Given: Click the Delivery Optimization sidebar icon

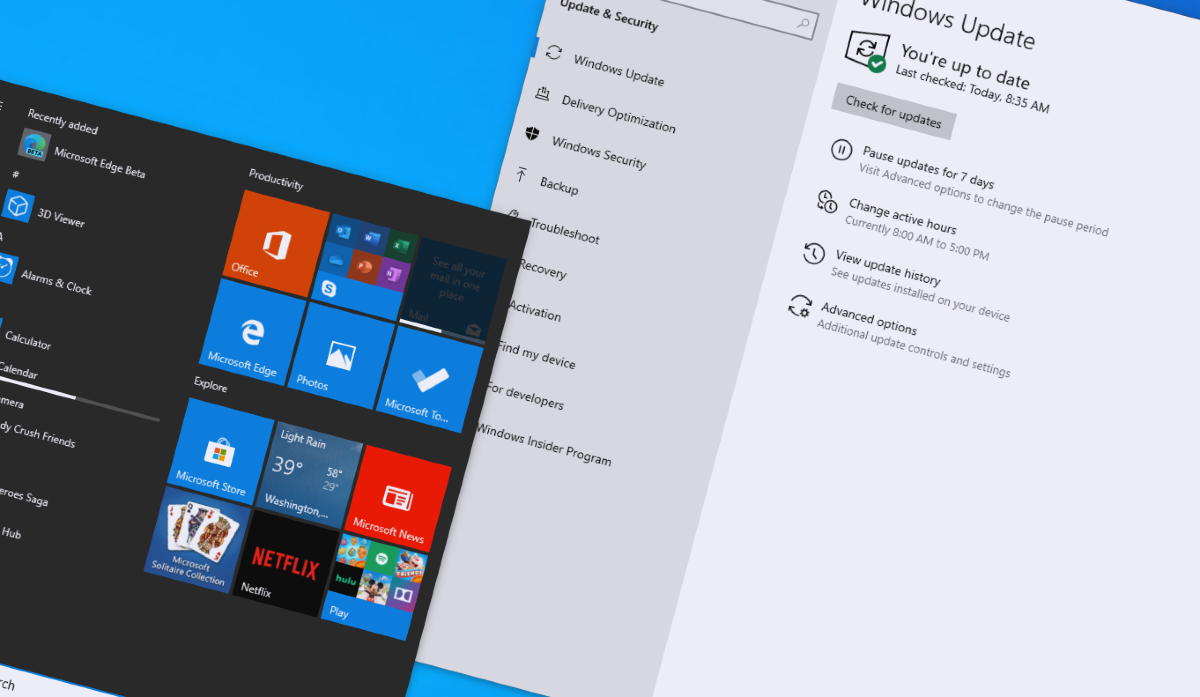Looking at the screenshot, I should [x=543, y=94].
